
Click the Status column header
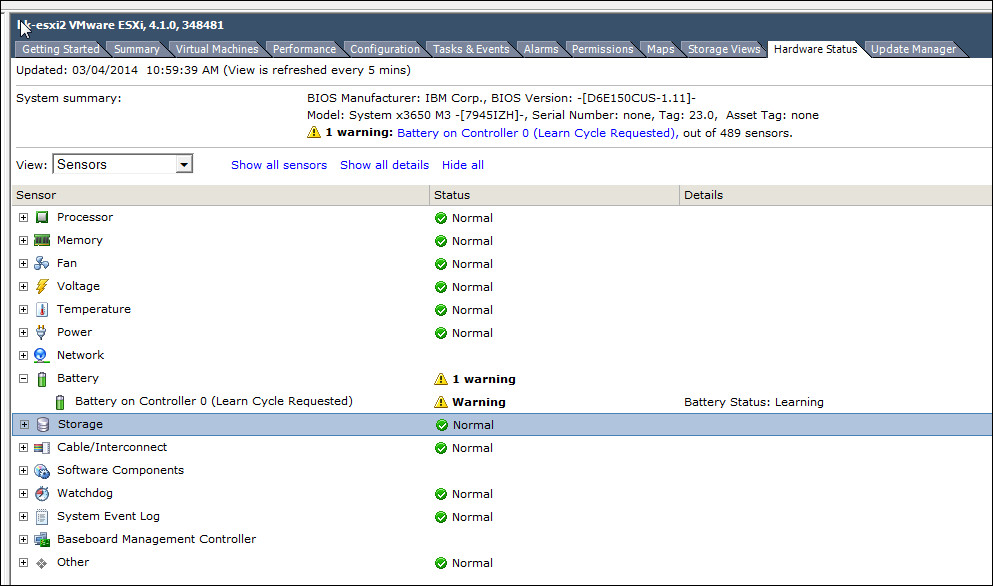pyautogui.click(x=554, y=195)
